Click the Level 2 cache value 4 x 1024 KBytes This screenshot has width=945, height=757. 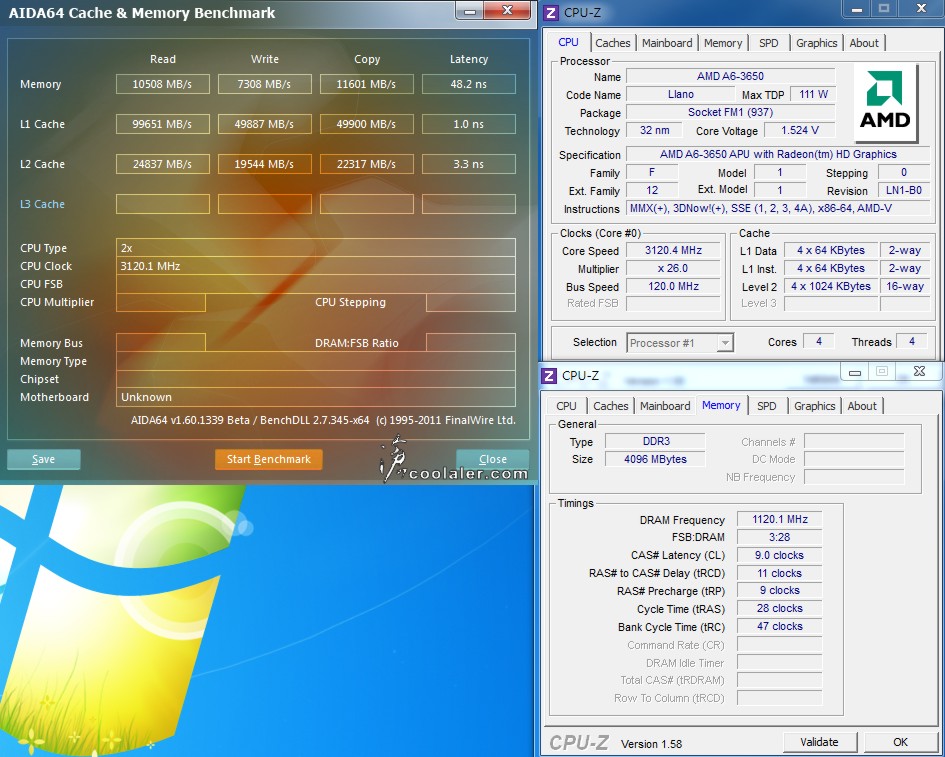coord(831,286)
